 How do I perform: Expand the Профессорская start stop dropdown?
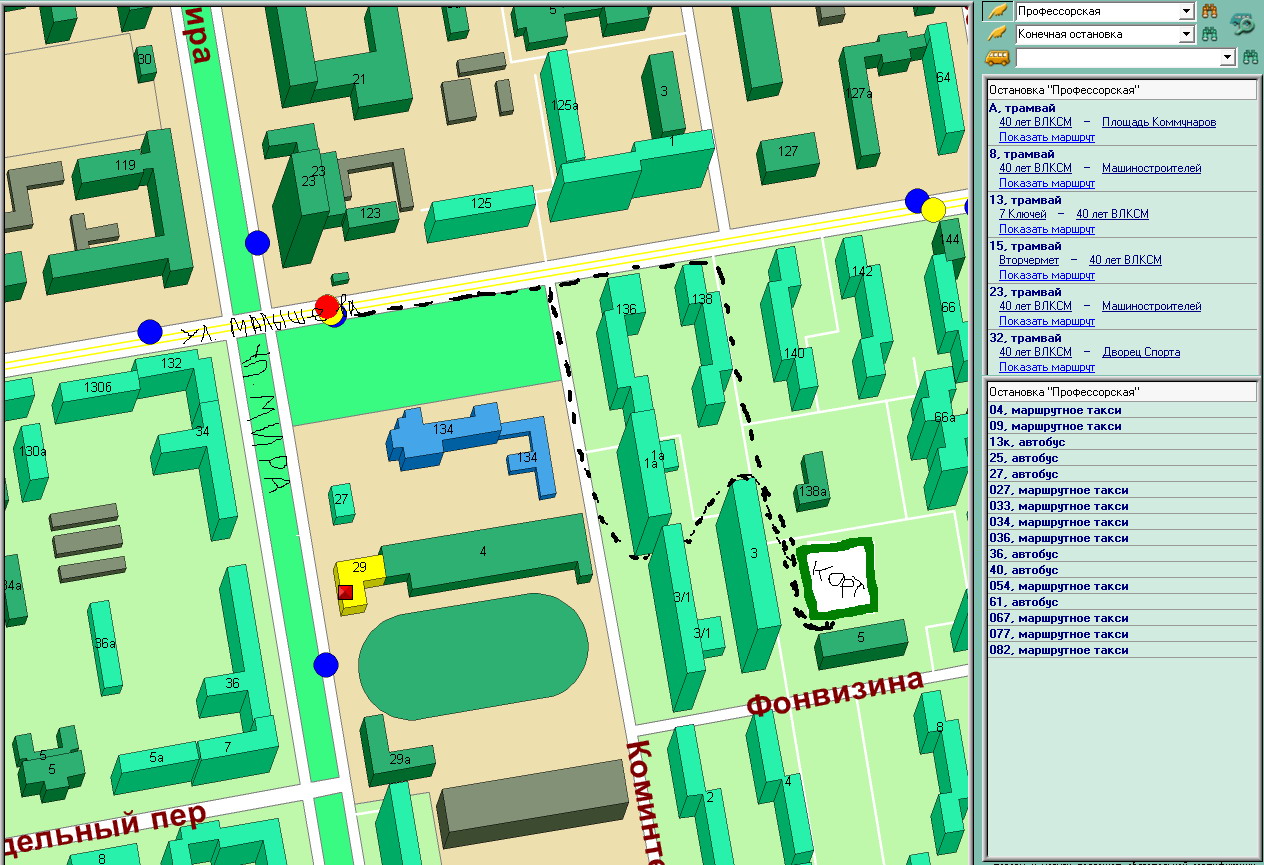(1186, 11)
